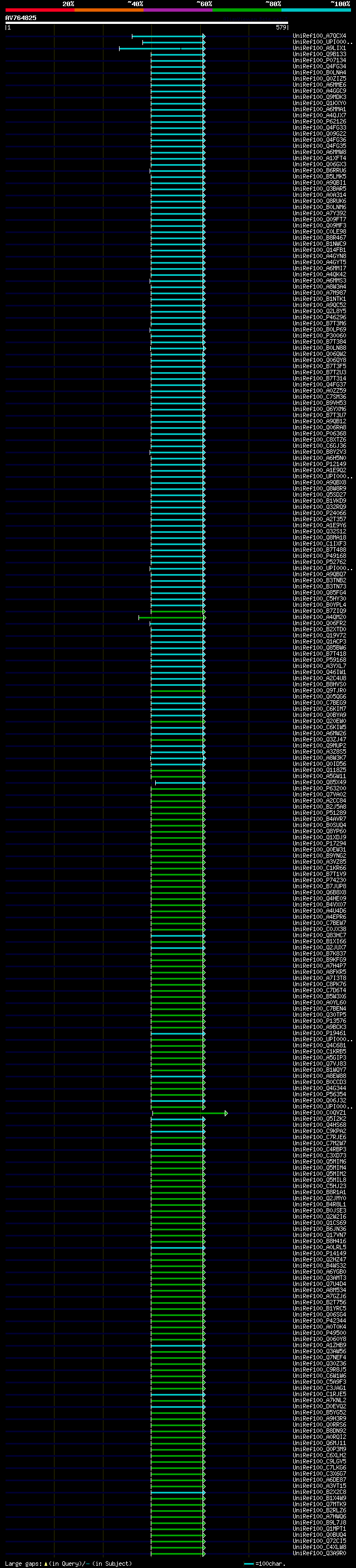Choose the UniRef100_A6MME6 entry
Screen dimensions: 356x1568
319,85
